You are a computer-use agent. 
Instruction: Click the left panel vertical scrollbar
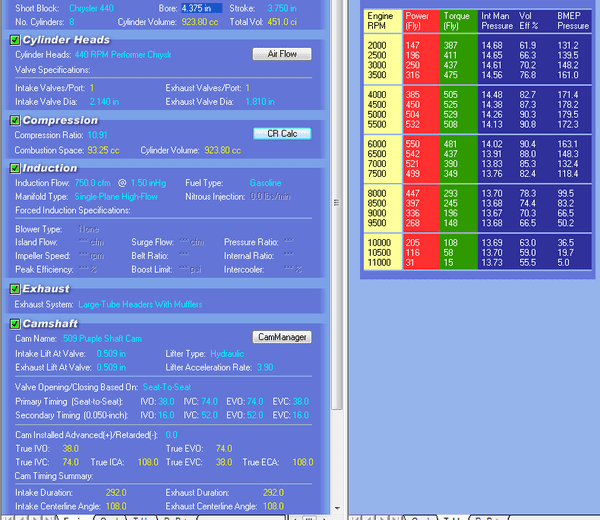336,250
